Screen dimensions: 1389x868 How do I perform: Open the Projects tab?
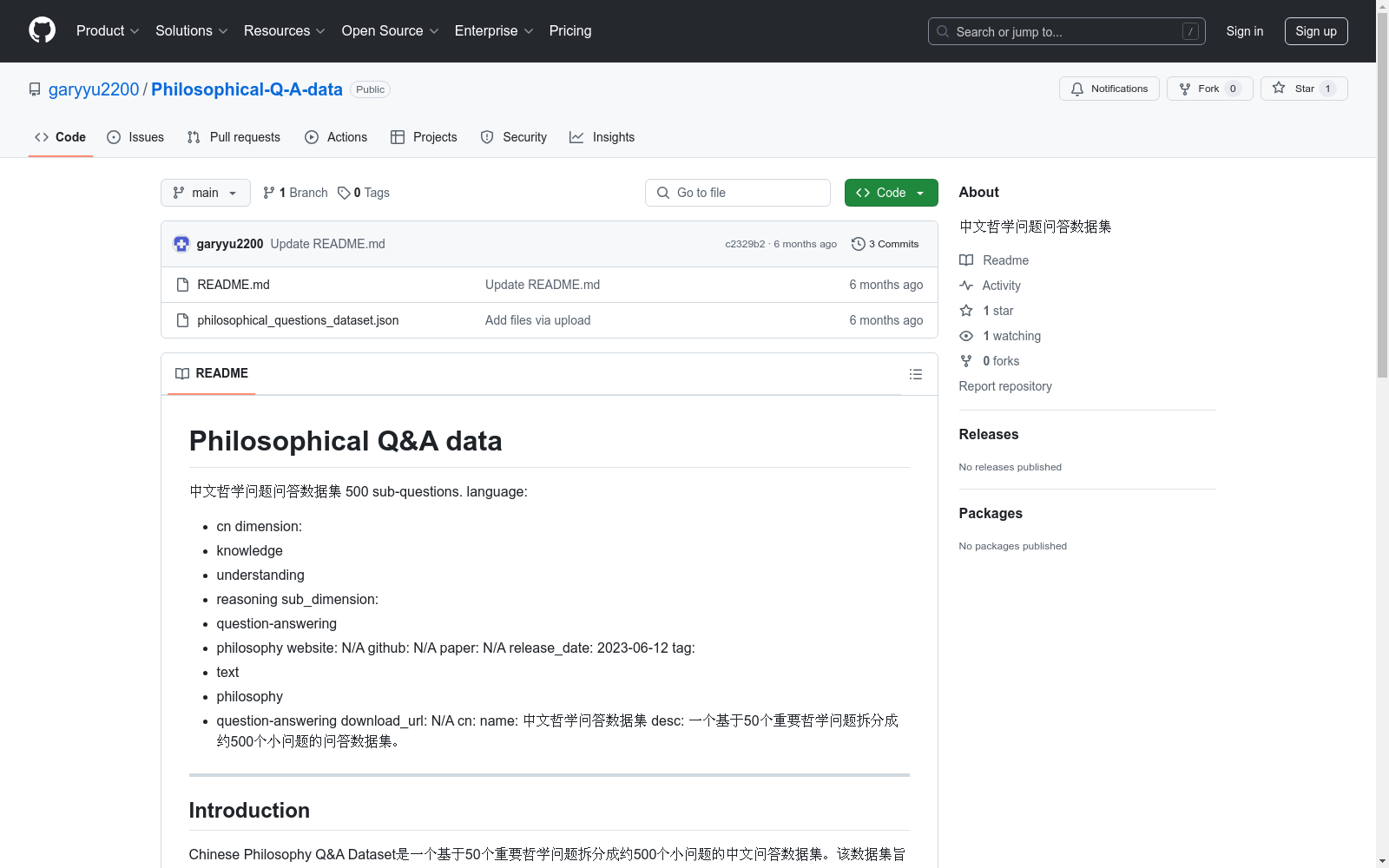coord(424,137)
